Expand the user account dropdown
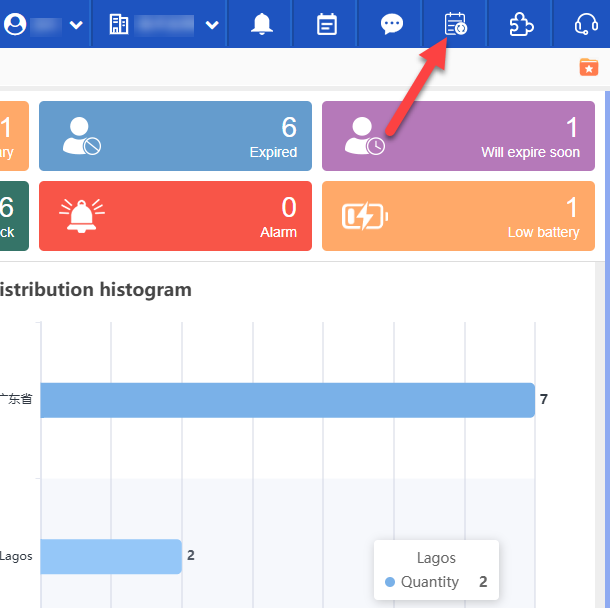Screen dimensions: 610x608 (76, 25)
